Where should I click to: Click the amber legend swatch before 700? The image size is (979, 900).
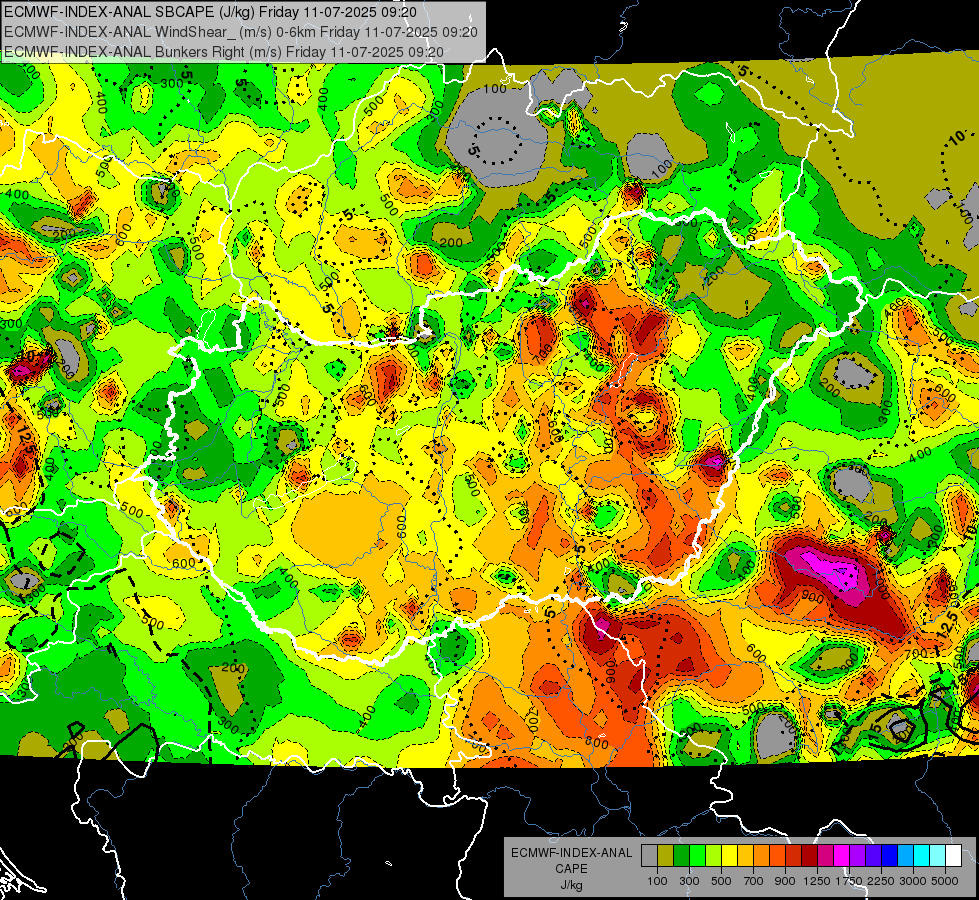[745, 855]
